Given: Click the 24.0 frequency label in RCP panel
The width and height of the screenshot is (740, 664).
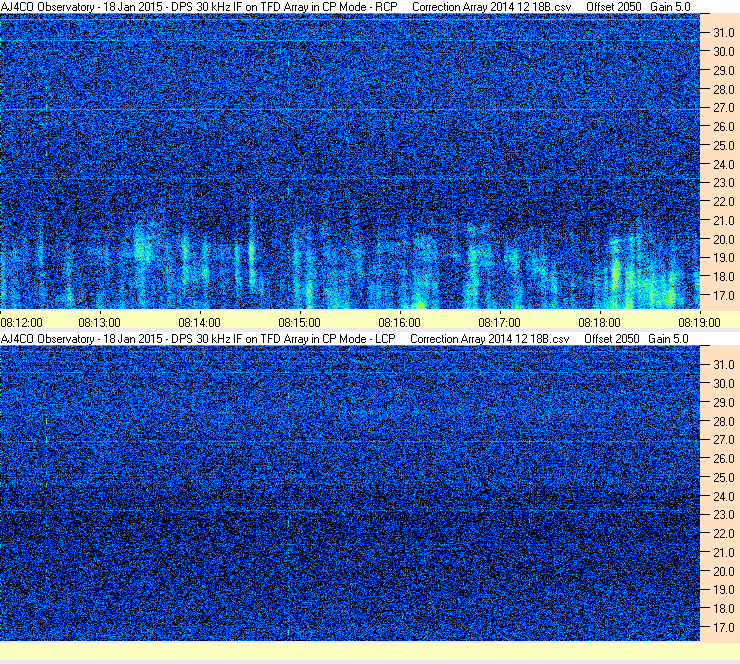Looking at the screenshot, I should coord(724,164).
